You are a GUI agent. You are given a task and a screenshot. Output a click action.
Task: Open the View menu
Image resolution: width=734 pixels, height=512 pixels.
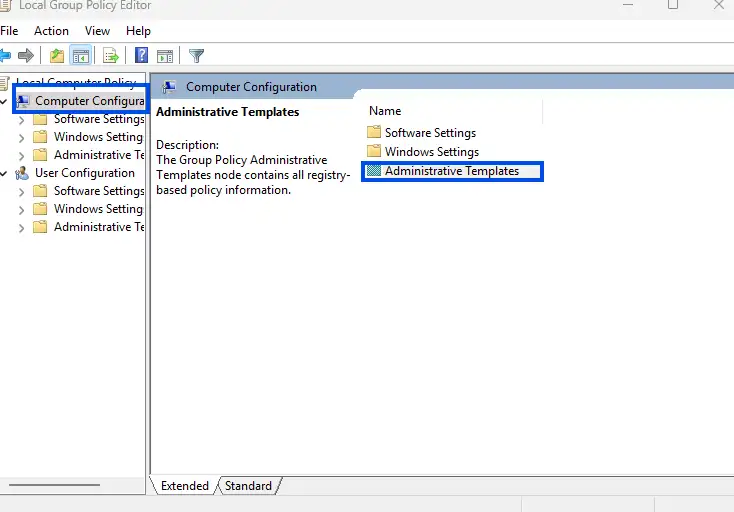click(97, 31)
